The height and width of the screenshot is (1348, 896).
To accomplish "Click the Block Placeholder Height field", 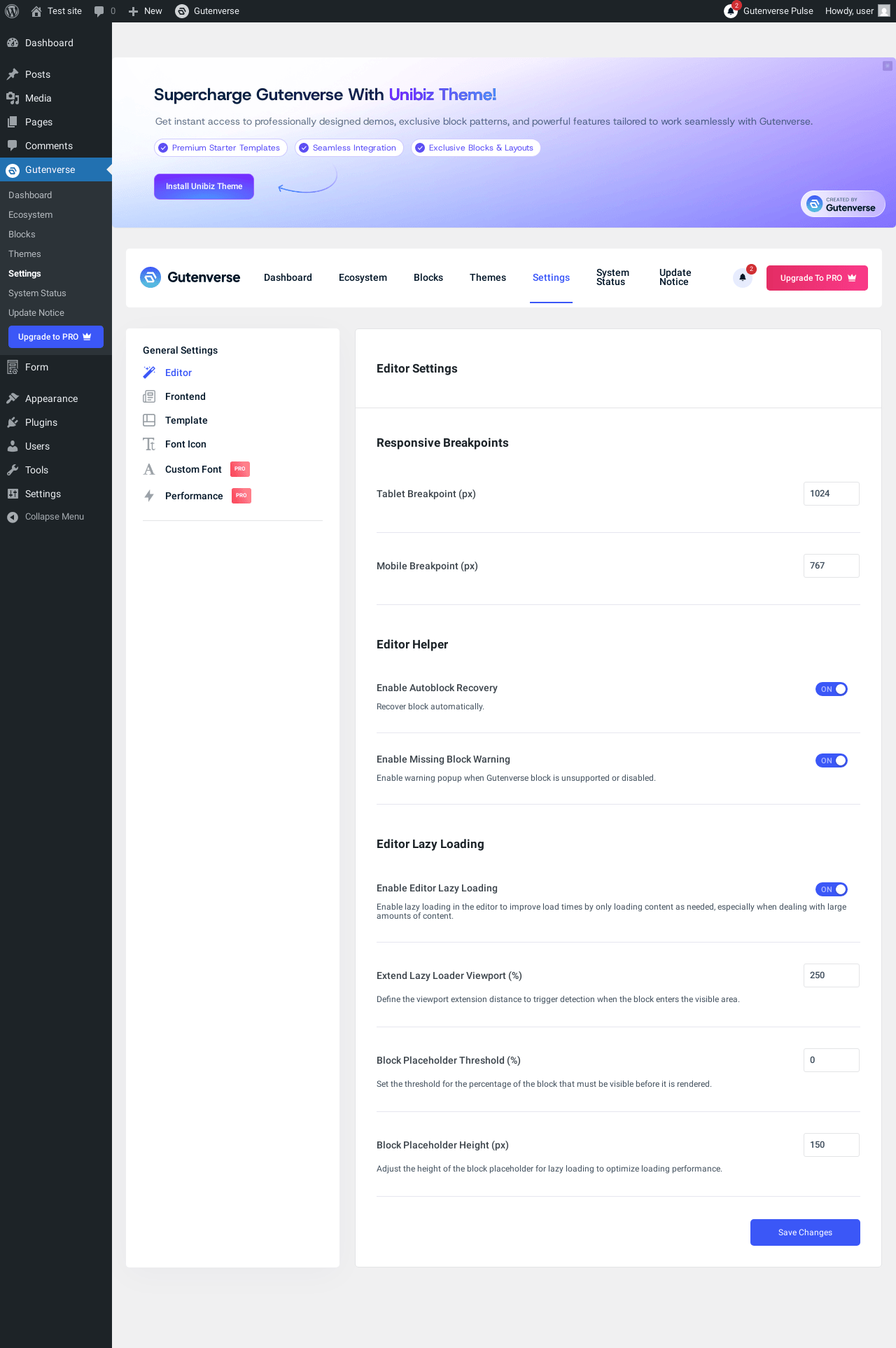I will tap(832, 1145).
